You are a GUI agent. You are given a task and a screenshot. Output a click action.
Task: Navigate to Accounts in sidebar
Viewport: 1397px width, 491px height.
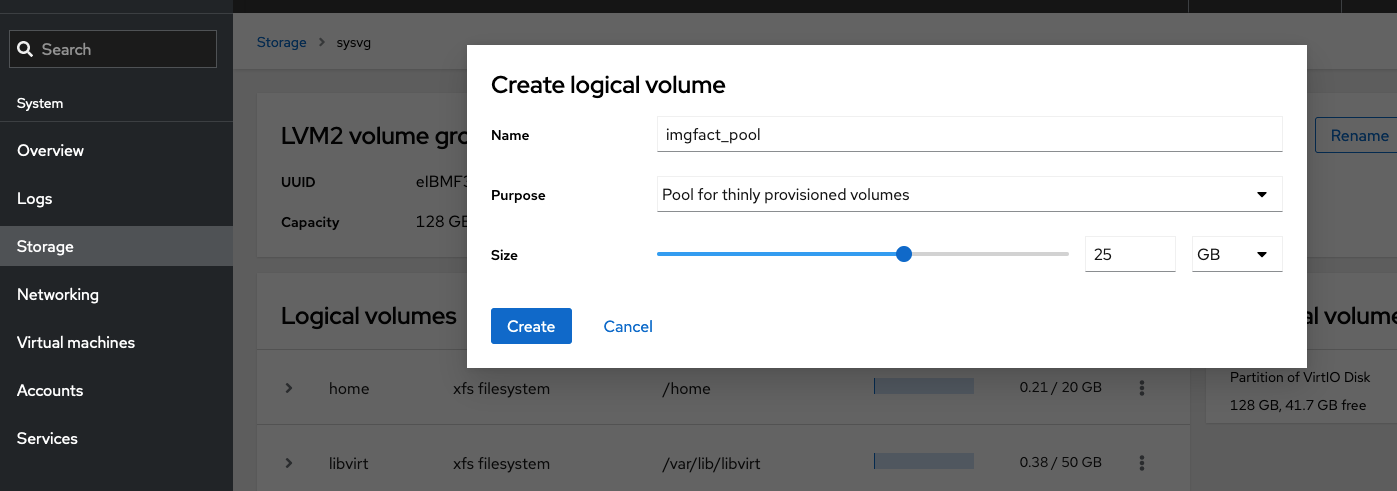(50, 390)
